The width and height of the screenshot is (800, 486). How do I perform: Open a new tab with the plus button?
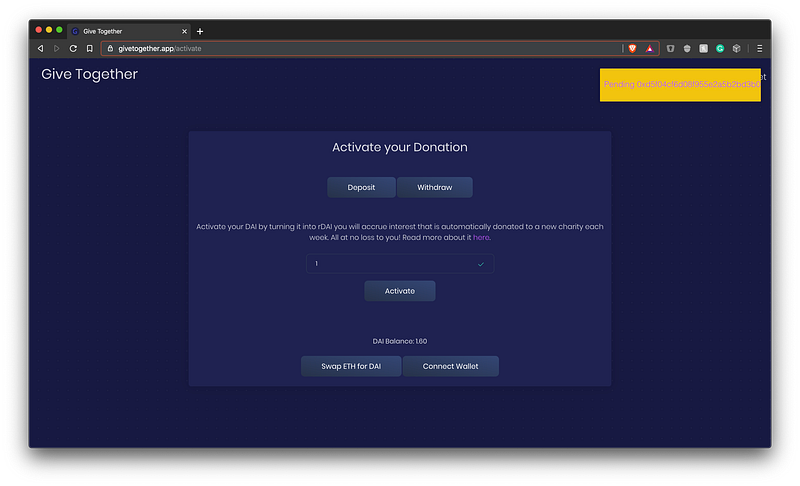(x=200, y=31)
